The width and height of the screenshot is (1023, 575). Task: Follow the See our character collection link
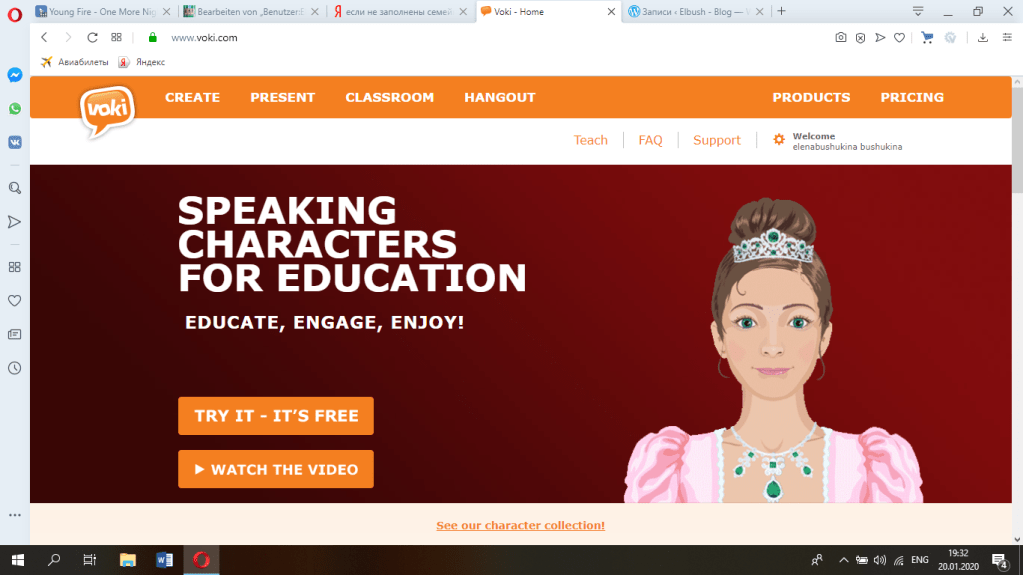click(520, 525)
